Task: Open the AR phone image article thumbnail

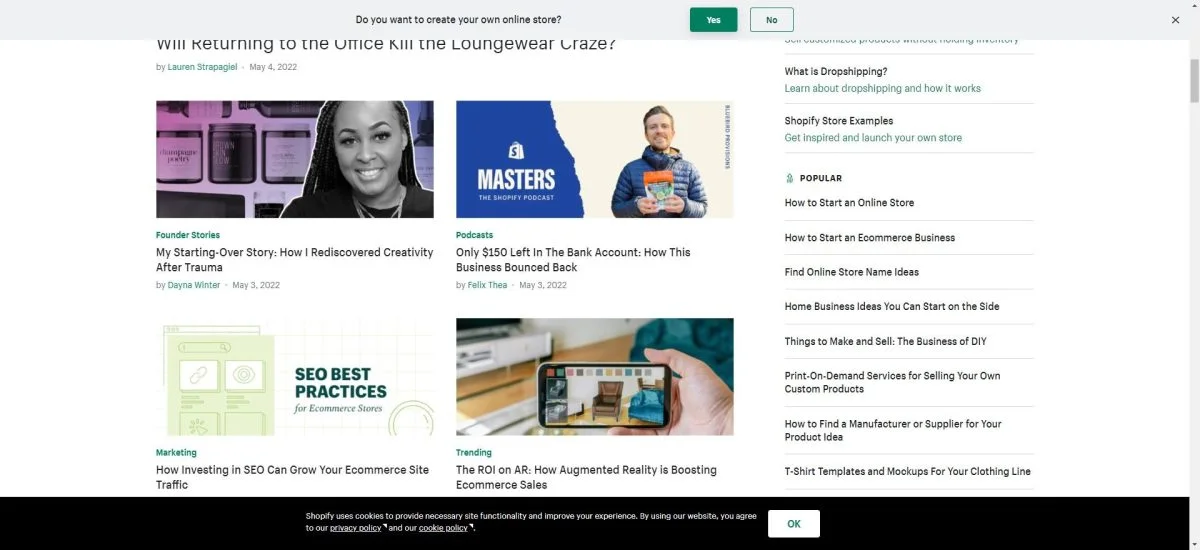Action: [594, 377]
